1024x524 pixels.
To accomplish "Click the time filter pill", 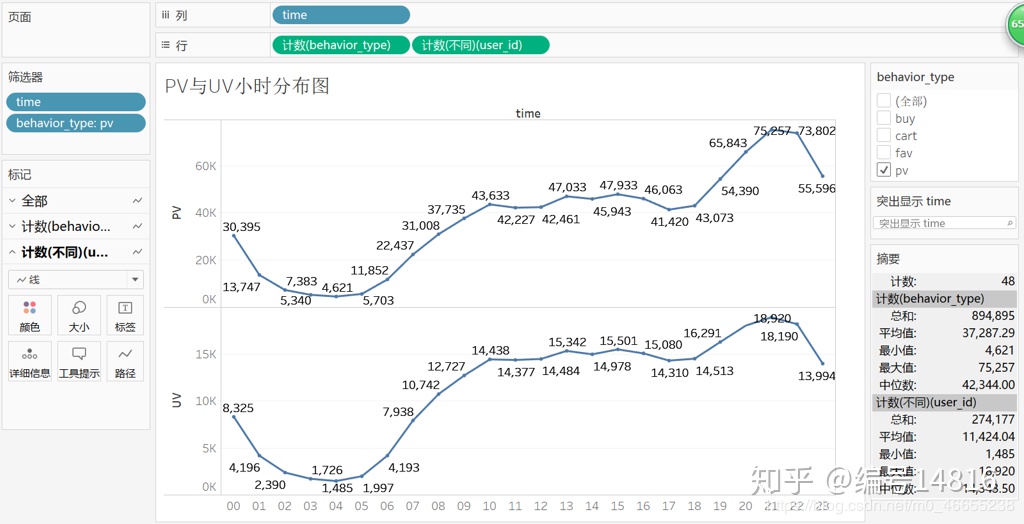I will point(76,102).
